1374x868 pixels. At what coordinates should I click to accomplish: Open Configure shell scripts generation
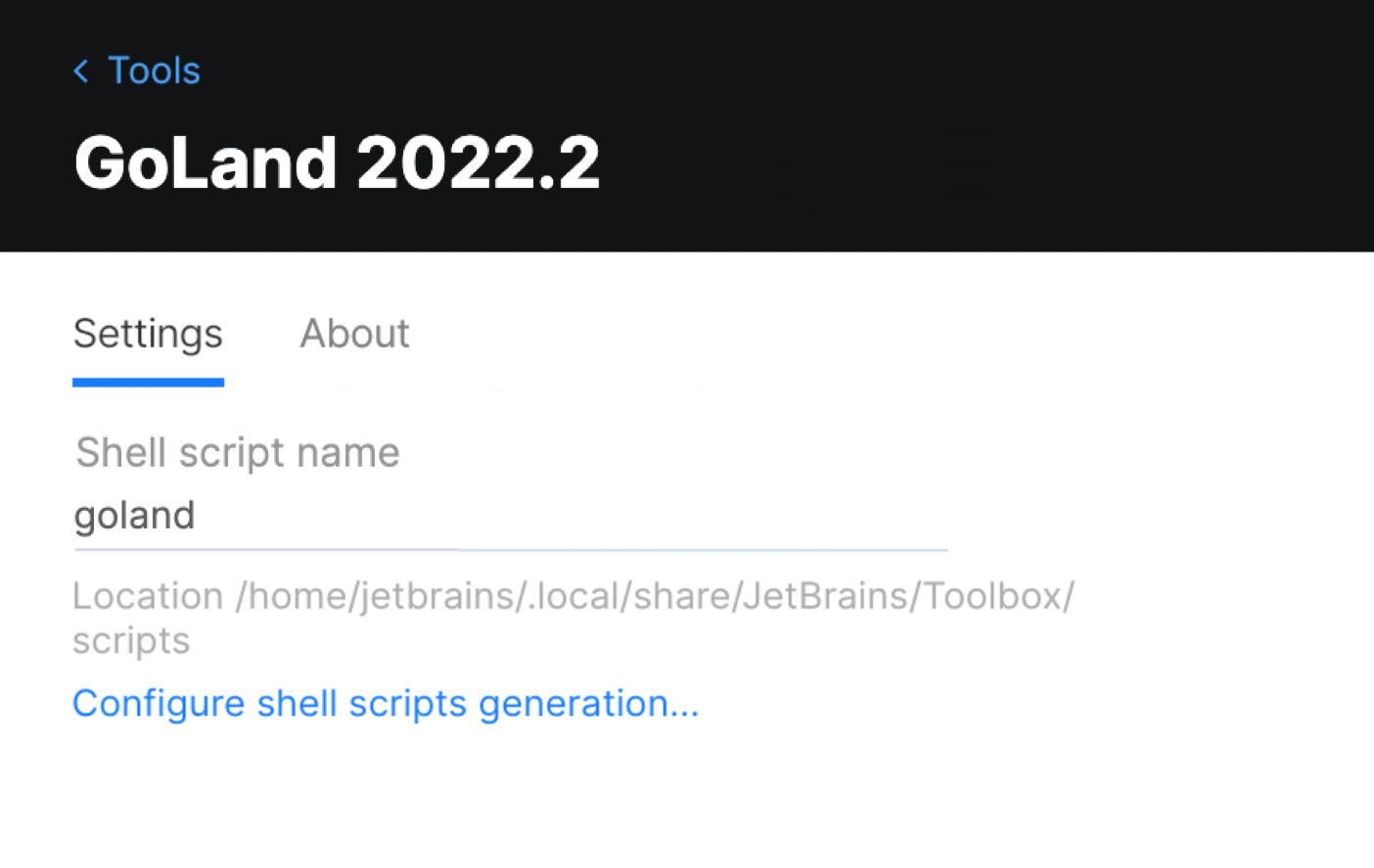(386, 704)
